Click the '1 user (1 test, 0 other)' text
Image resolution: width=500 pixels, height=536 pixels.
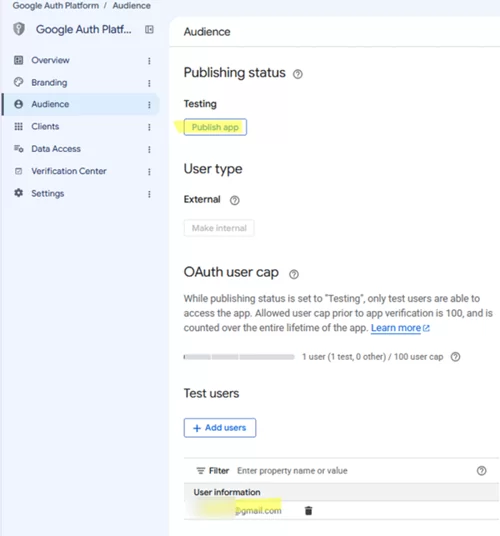tap(344, 357)
